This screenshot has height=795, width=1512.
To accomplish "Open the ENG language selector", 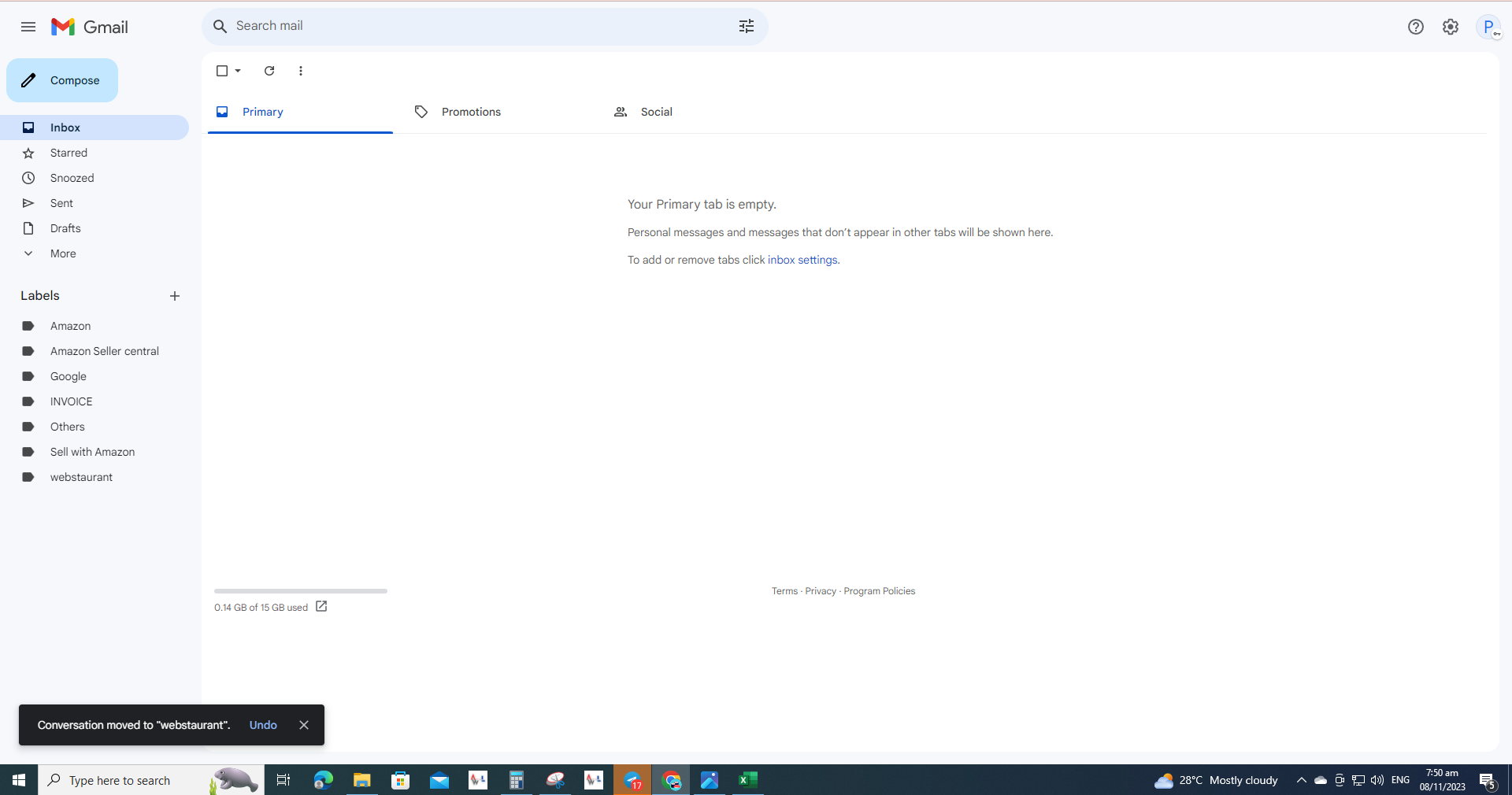I will 1400,780.
